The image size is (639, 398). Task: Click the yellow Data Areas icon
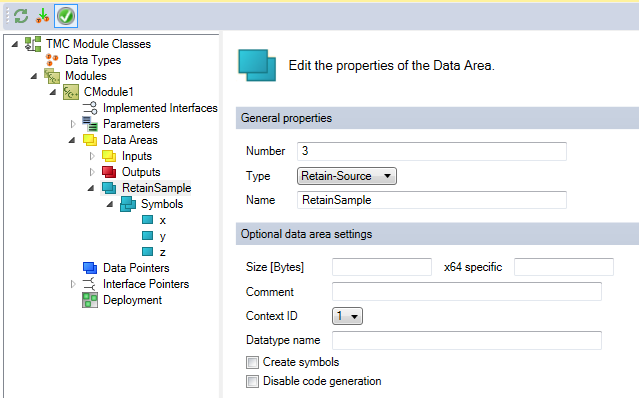click(x=90, y=140)
